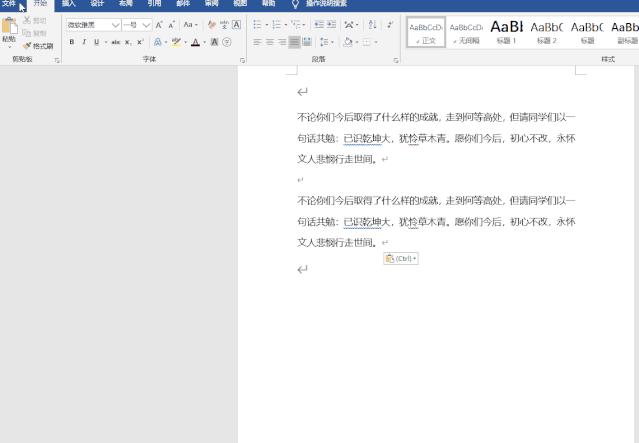The width and height of the screenshot is (639, 443).
Task: Apply red font color with underlined A
Action: point(196,42)
